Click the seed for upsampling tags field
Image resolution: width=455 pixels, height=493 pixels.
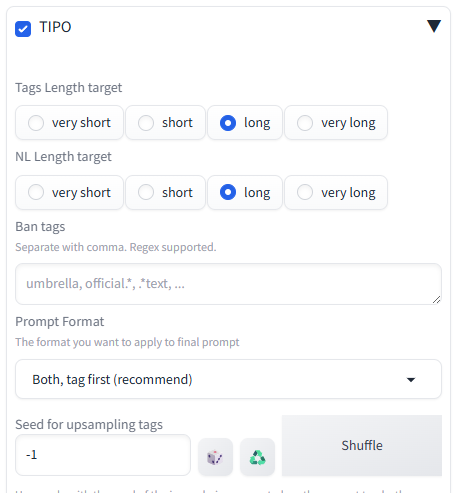pyautogui.click(x=103, y=455)
